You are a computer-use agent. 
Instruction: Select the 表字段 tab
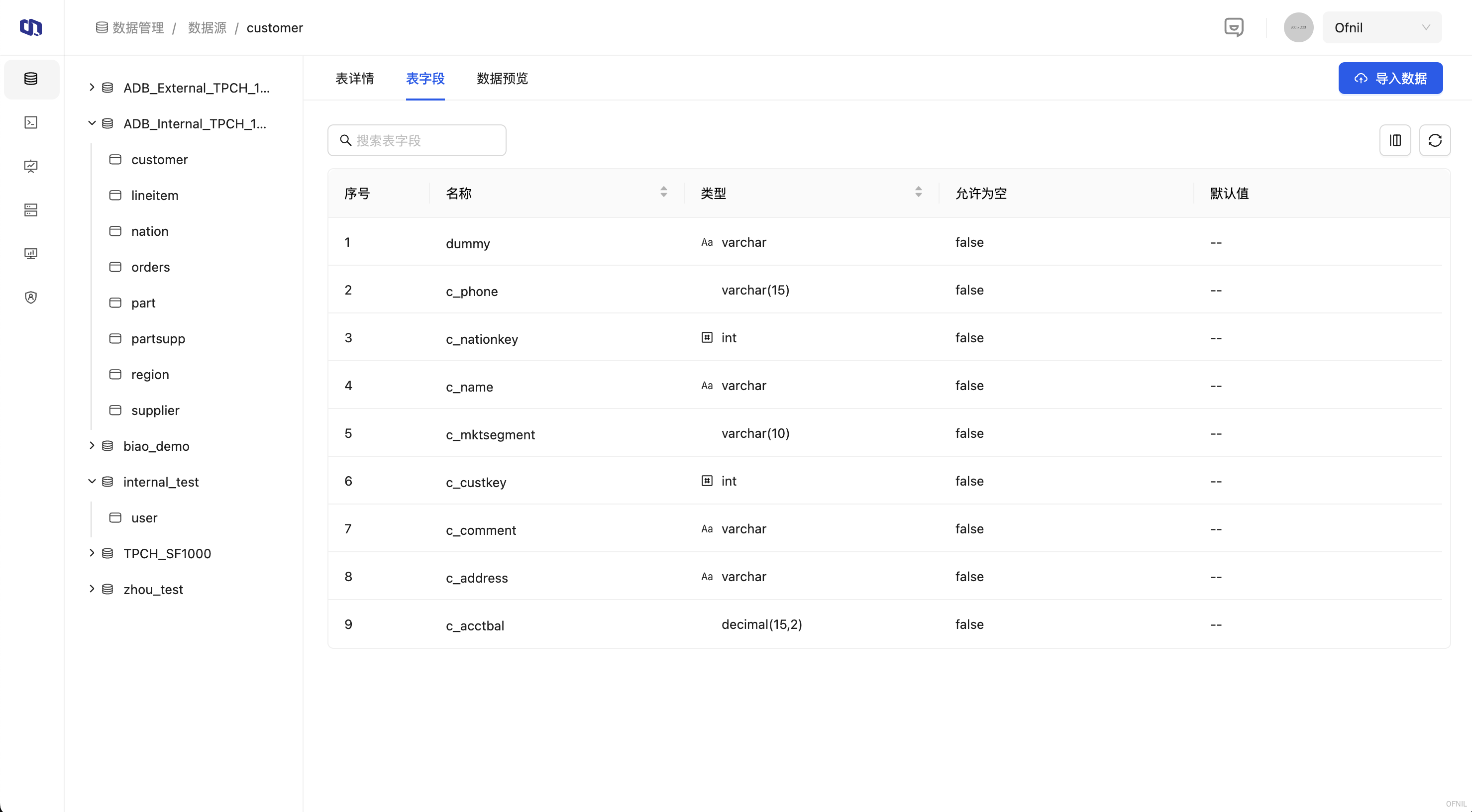[x=425, y=78]
